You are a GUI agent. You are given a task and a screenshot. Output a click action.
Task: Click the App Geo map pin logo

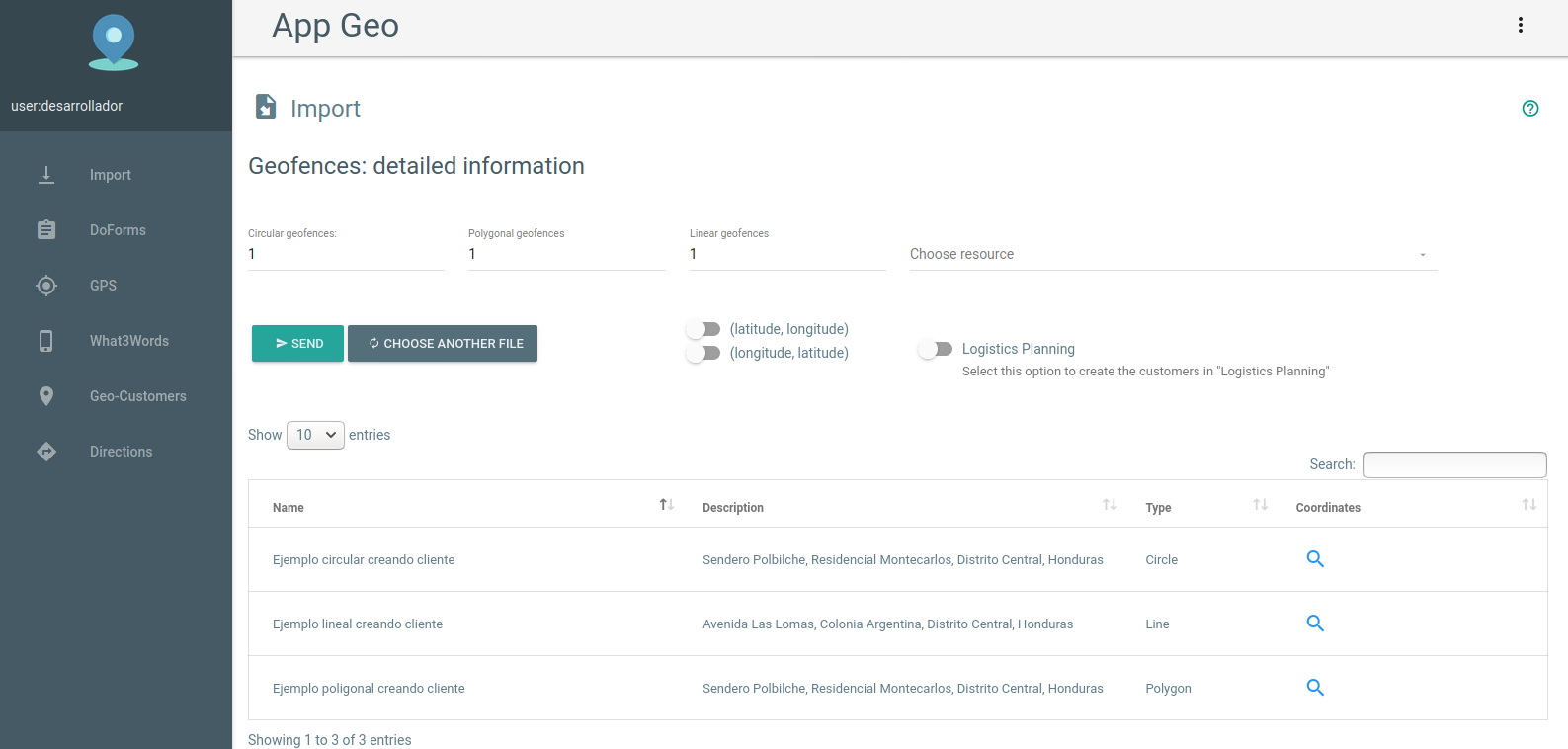pos(114,42)
